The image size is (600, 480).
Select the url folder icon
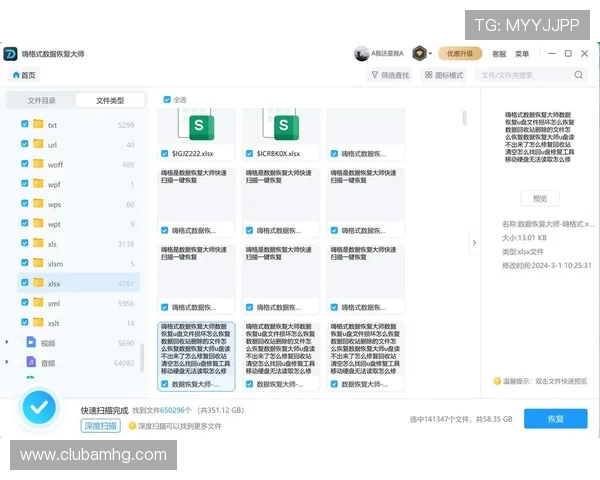click(38, 144)
